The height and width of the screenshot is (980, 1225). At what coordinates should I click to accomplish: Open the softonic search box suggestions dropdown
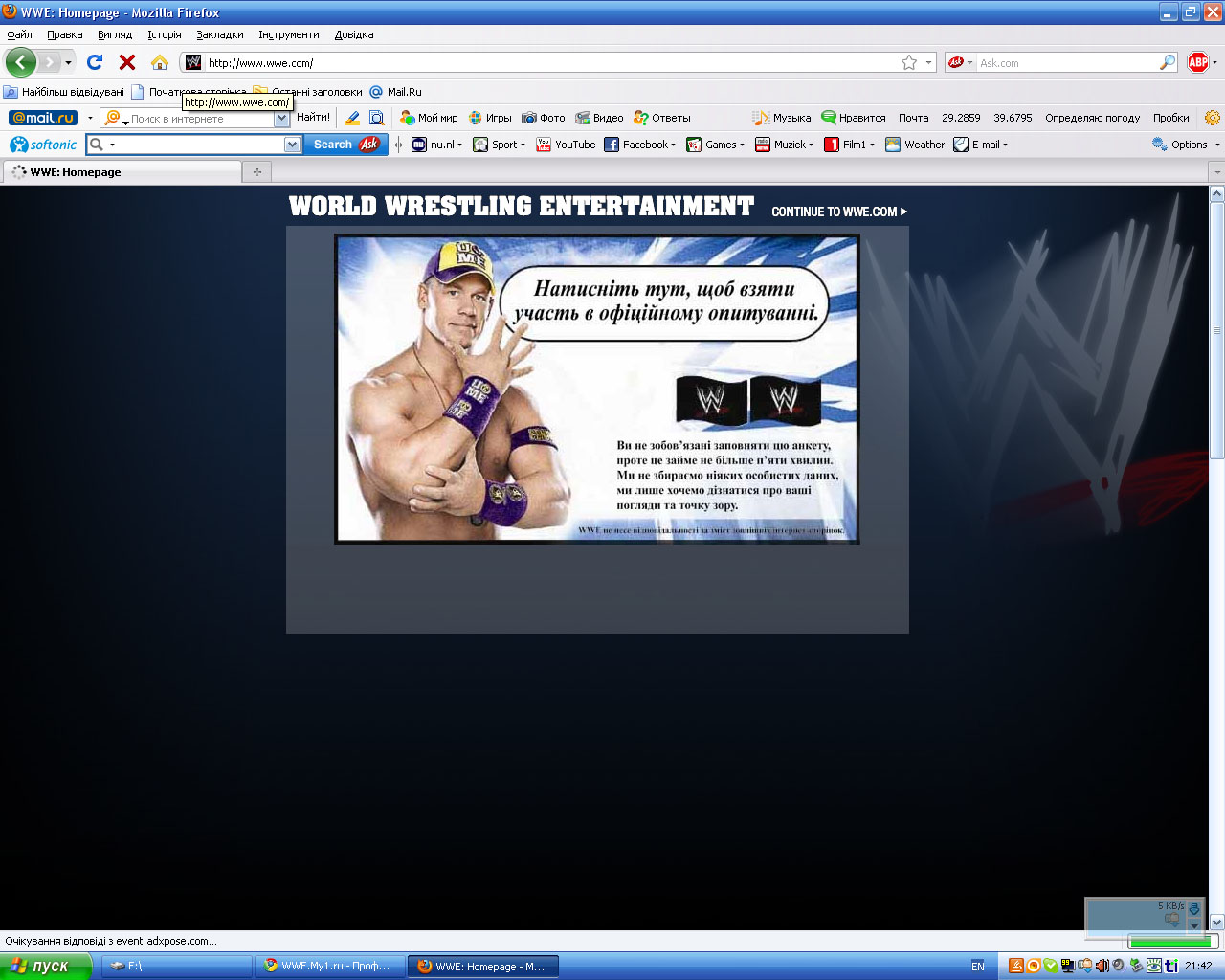point(293,145)
